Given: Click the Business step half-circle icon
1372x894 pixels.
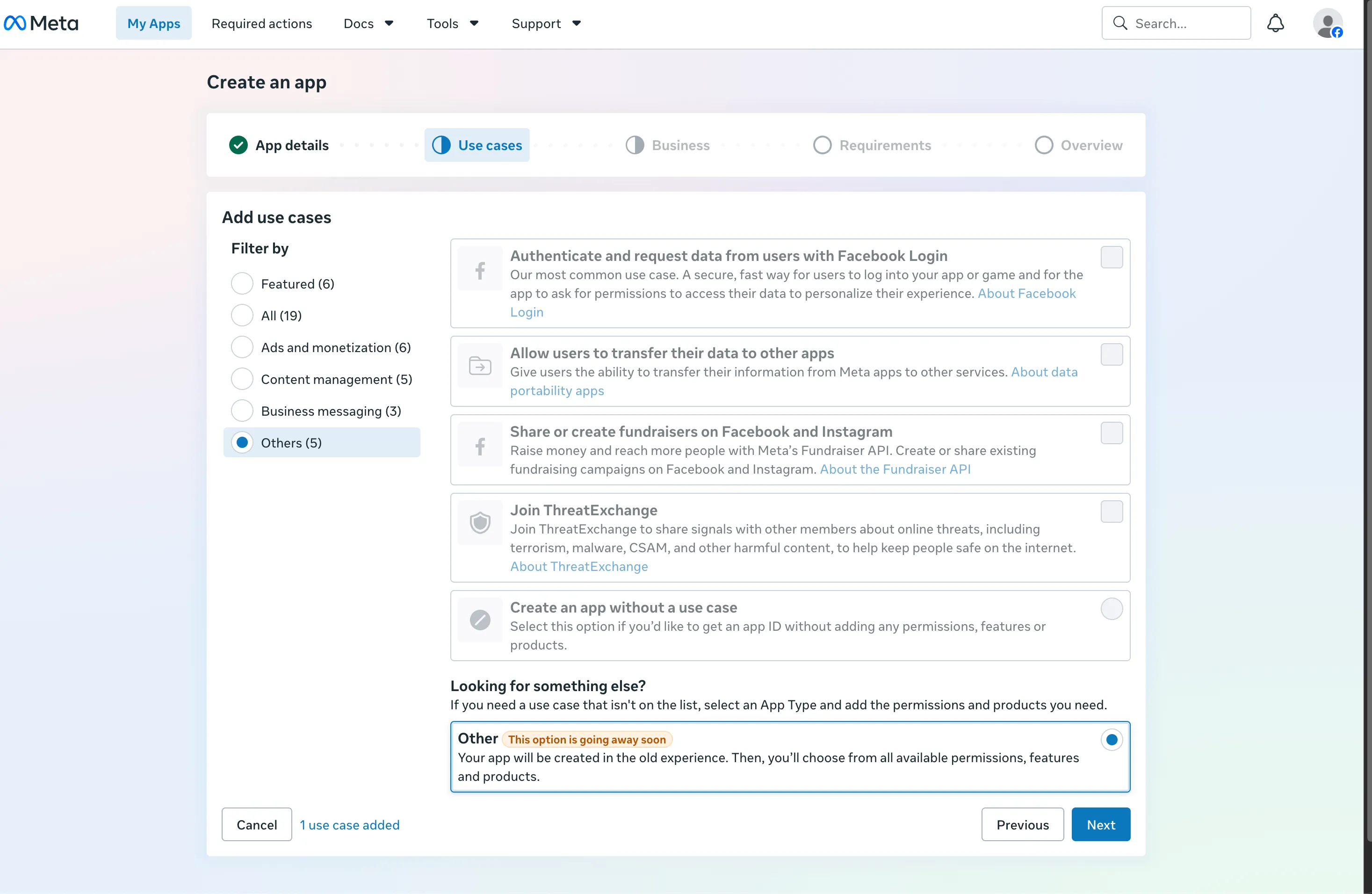Looking at the screenshot, I should coord(635,145).
